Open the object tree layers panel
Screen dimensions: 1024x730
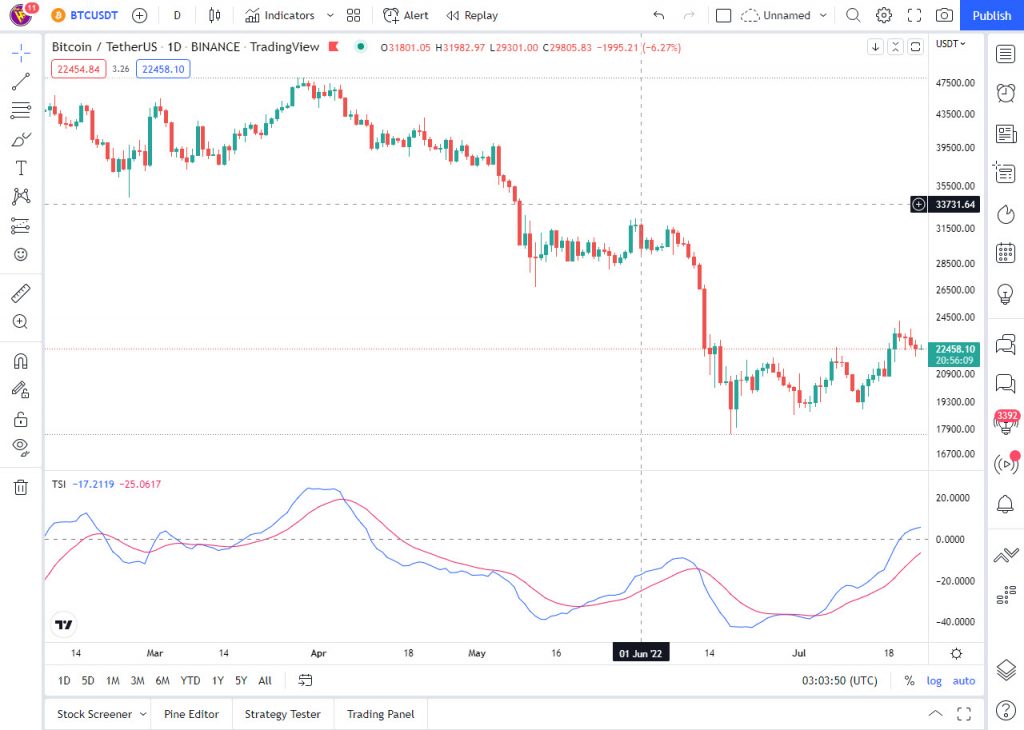pyautogui.click(x=1006, y=670)
